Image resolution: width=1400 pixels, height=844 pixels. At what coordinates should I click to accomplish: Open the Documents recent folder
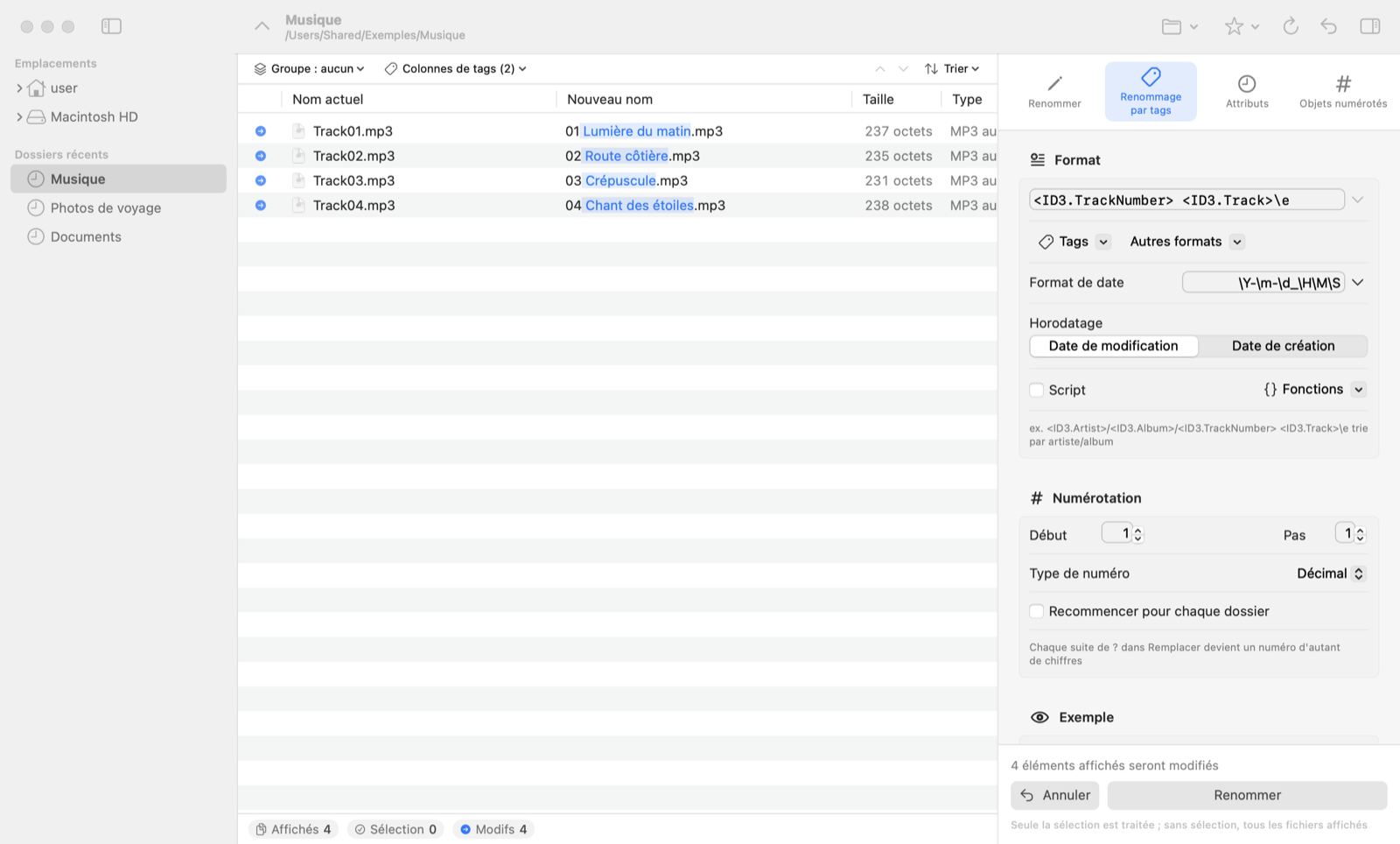pyautogui.click(x=118, y=236)
